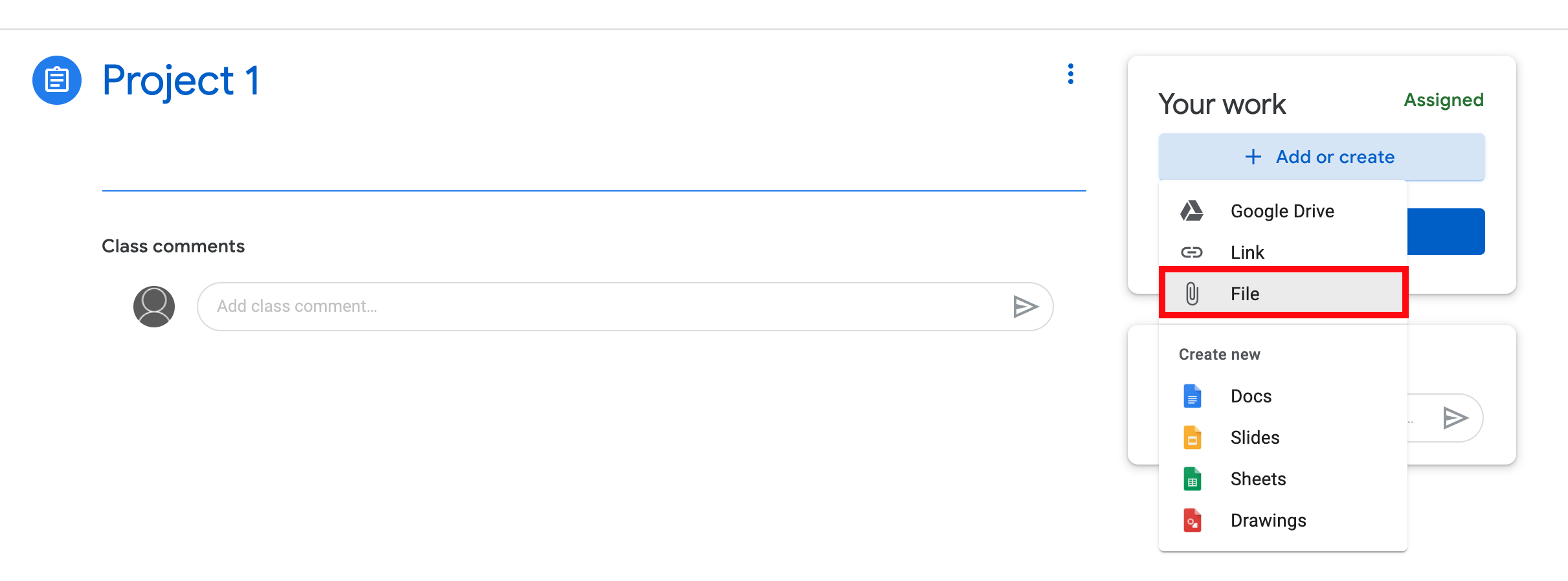Select the Docs creation icon

click(x=1191, y=396)
